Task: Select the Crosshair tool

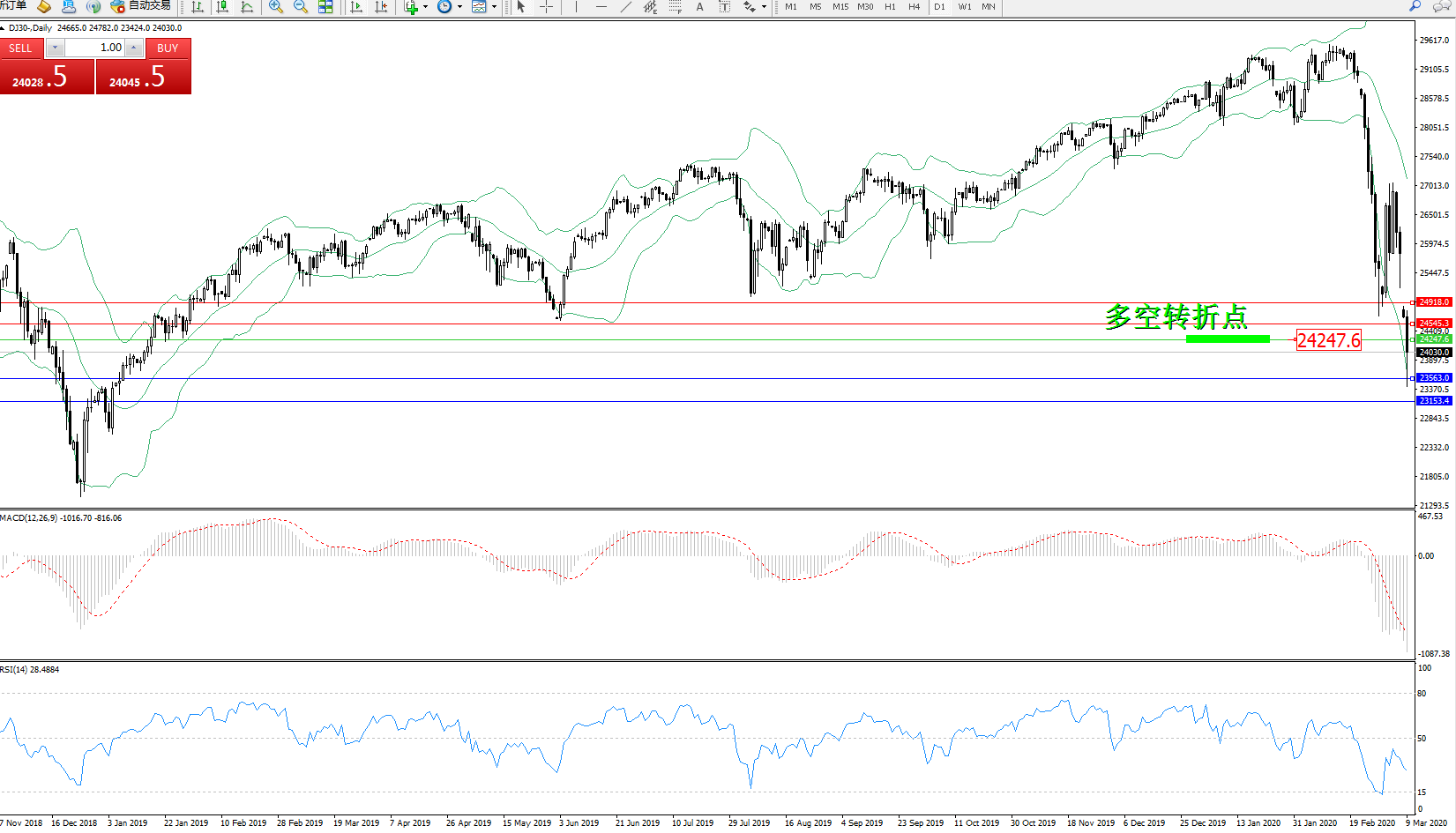Action: (x=546, y=7)
